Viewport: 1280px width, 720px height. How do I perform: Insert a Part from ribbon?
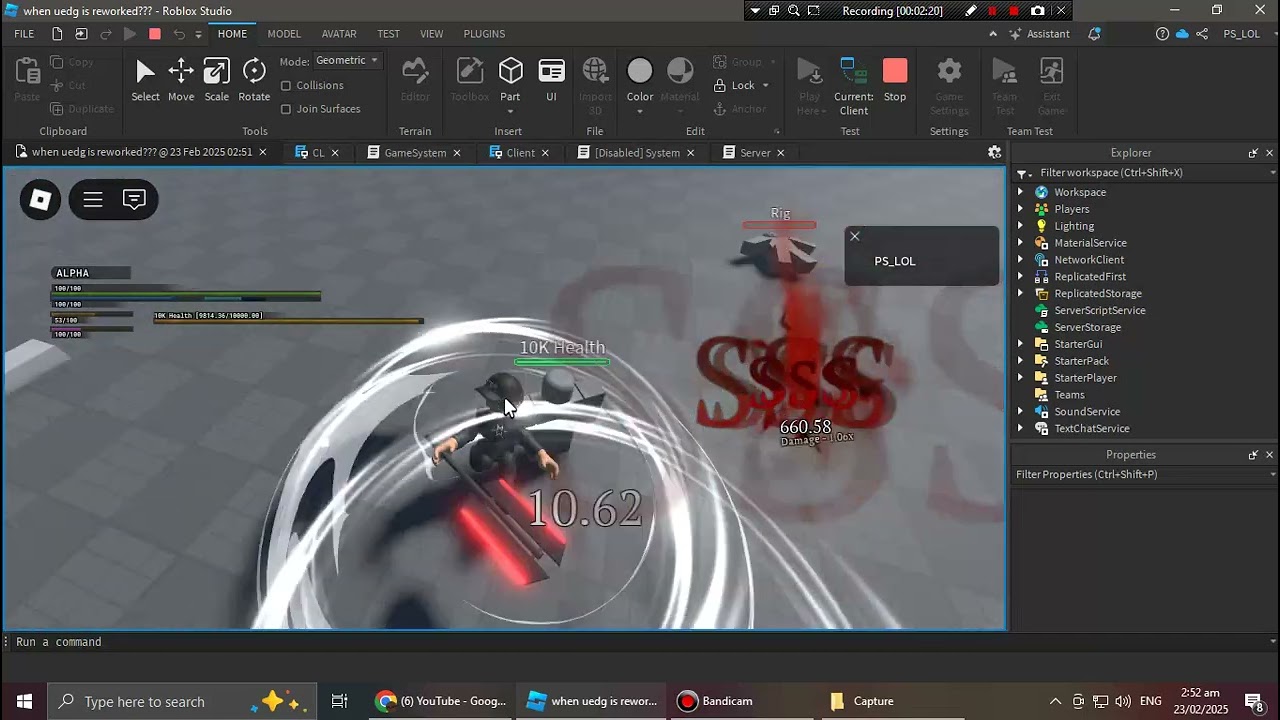coord(510,71)
